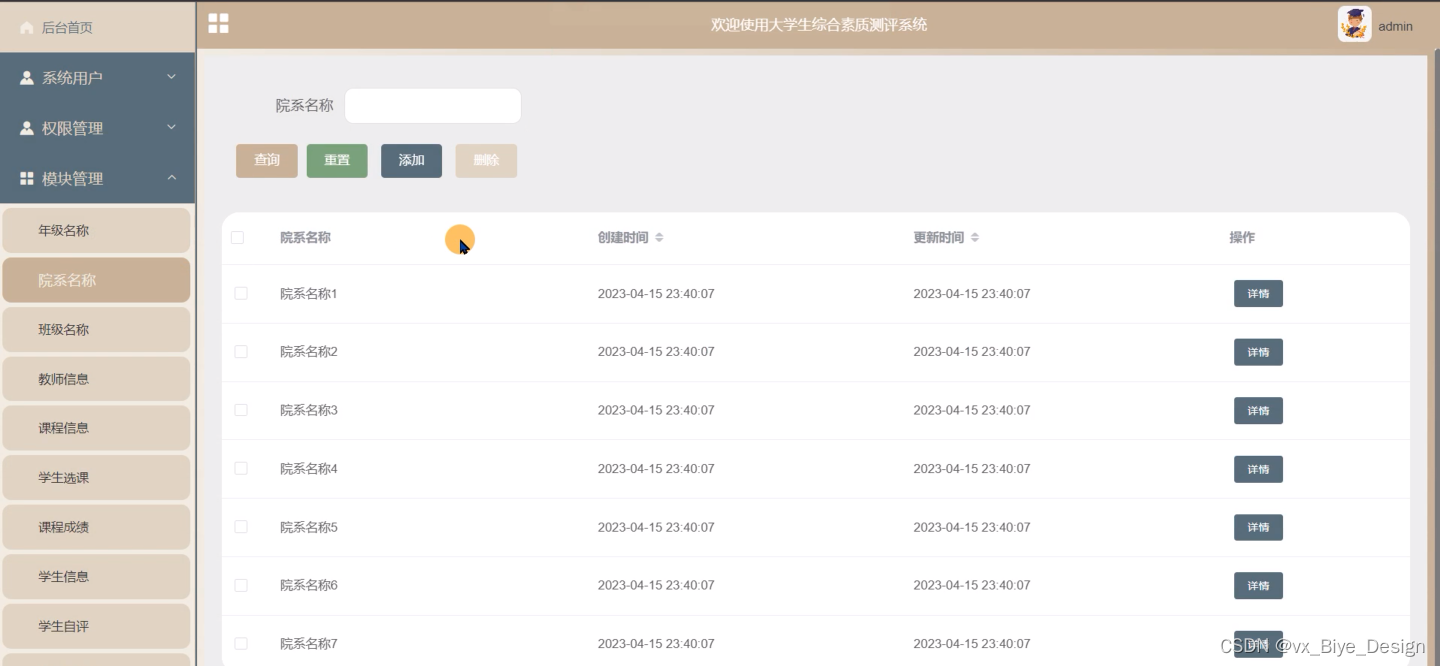The width and height of the screenshot is (1440, 666).
Task: Click the user icon beside 系统用户
Action: click(x=27, y=77)
